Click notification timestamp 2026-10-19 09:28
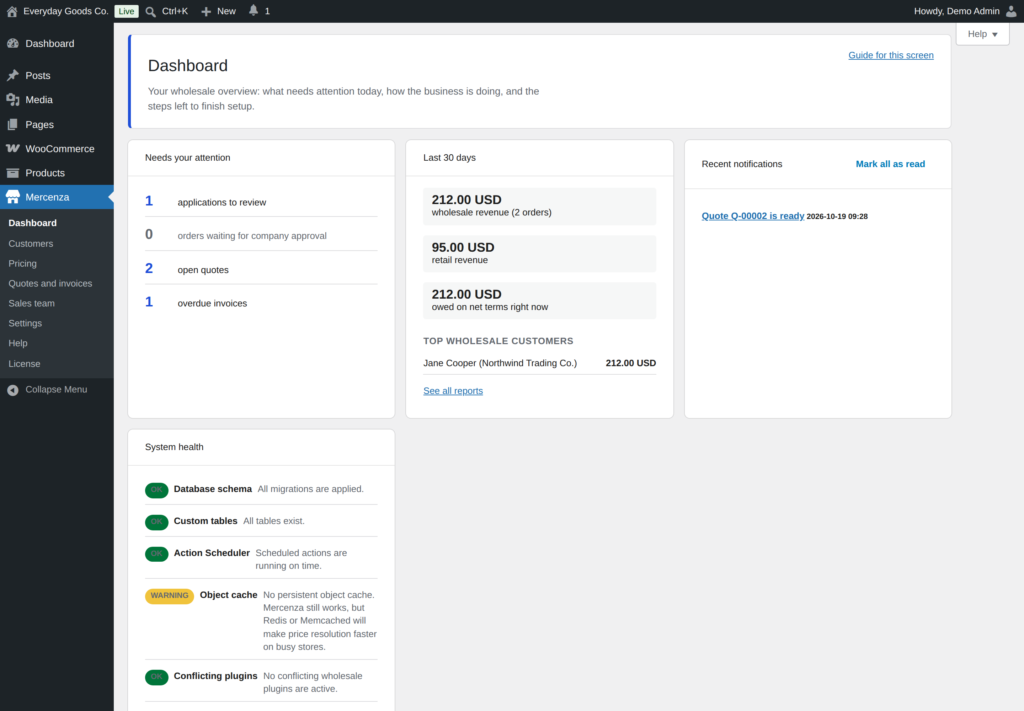Screen dimensions: 1024x711 point(837,216)
